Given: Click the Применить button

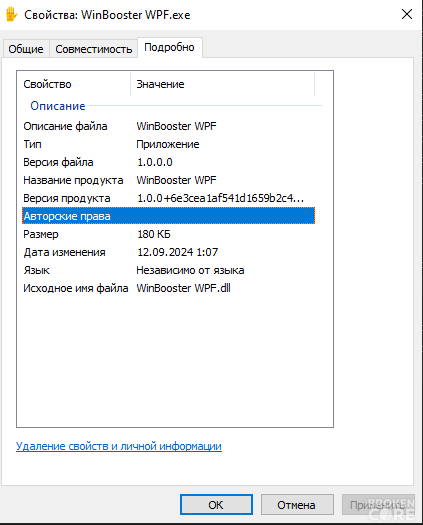Looking at the screenshot, I should [x=378, y=505].
